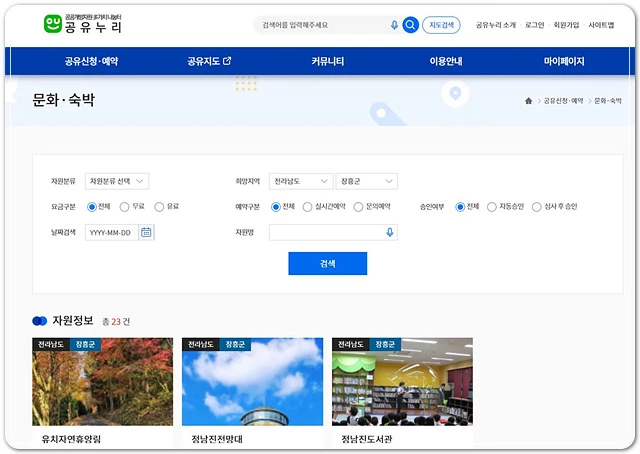Select the 자동승인 radio button

coord(492,207)
